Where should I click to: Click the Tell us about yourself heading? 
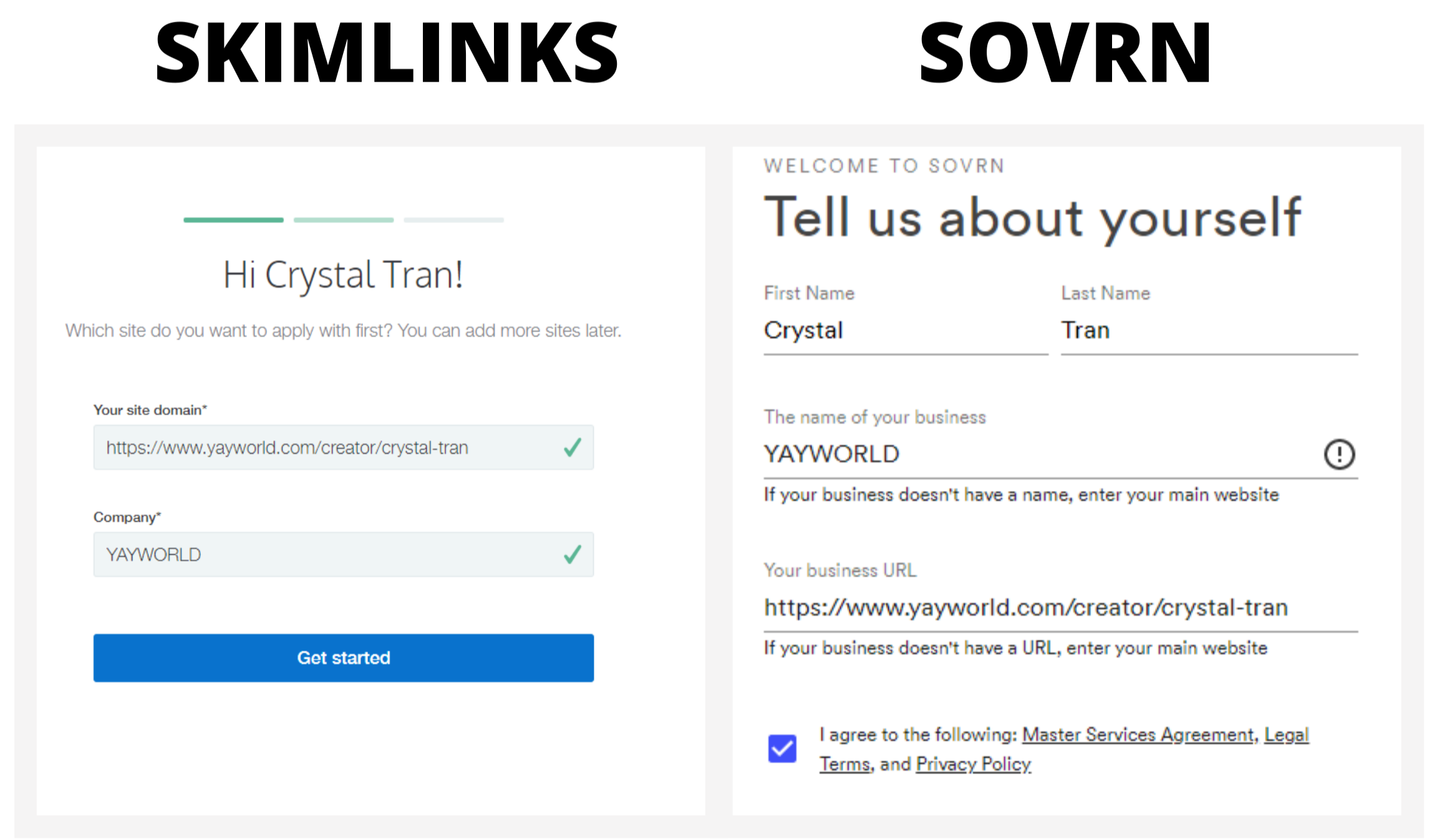[1032, 218]
